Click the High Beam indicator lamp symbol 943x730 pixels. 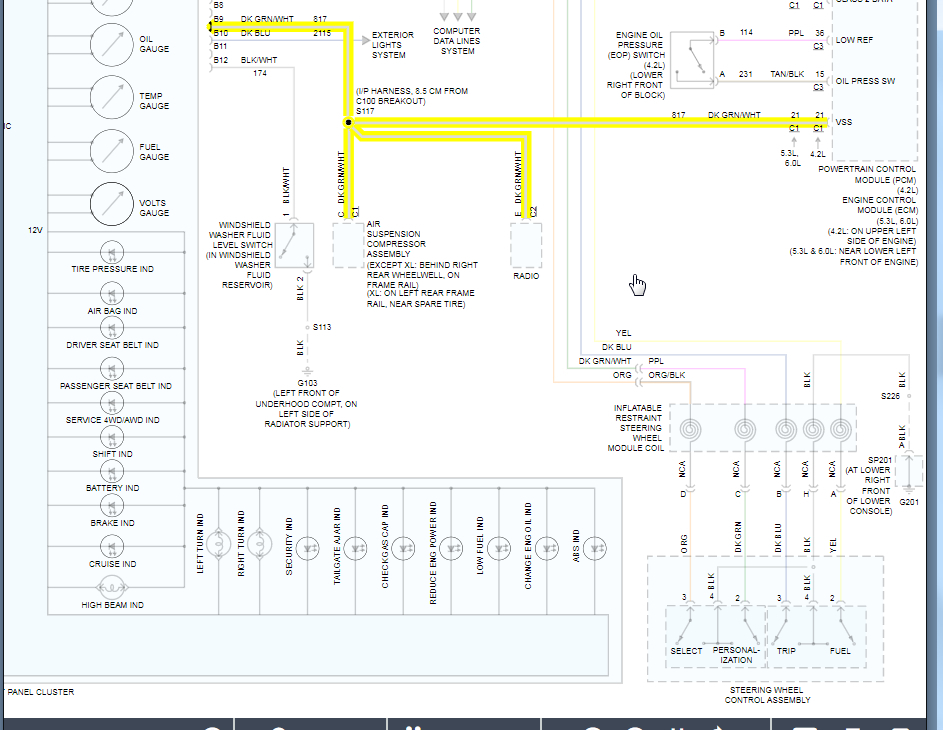pos(112,586)
